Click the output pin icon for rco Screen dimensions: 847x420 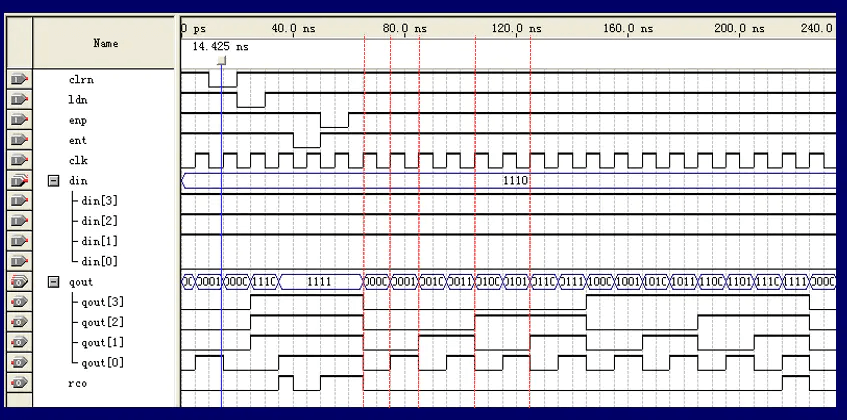[19, 383]
